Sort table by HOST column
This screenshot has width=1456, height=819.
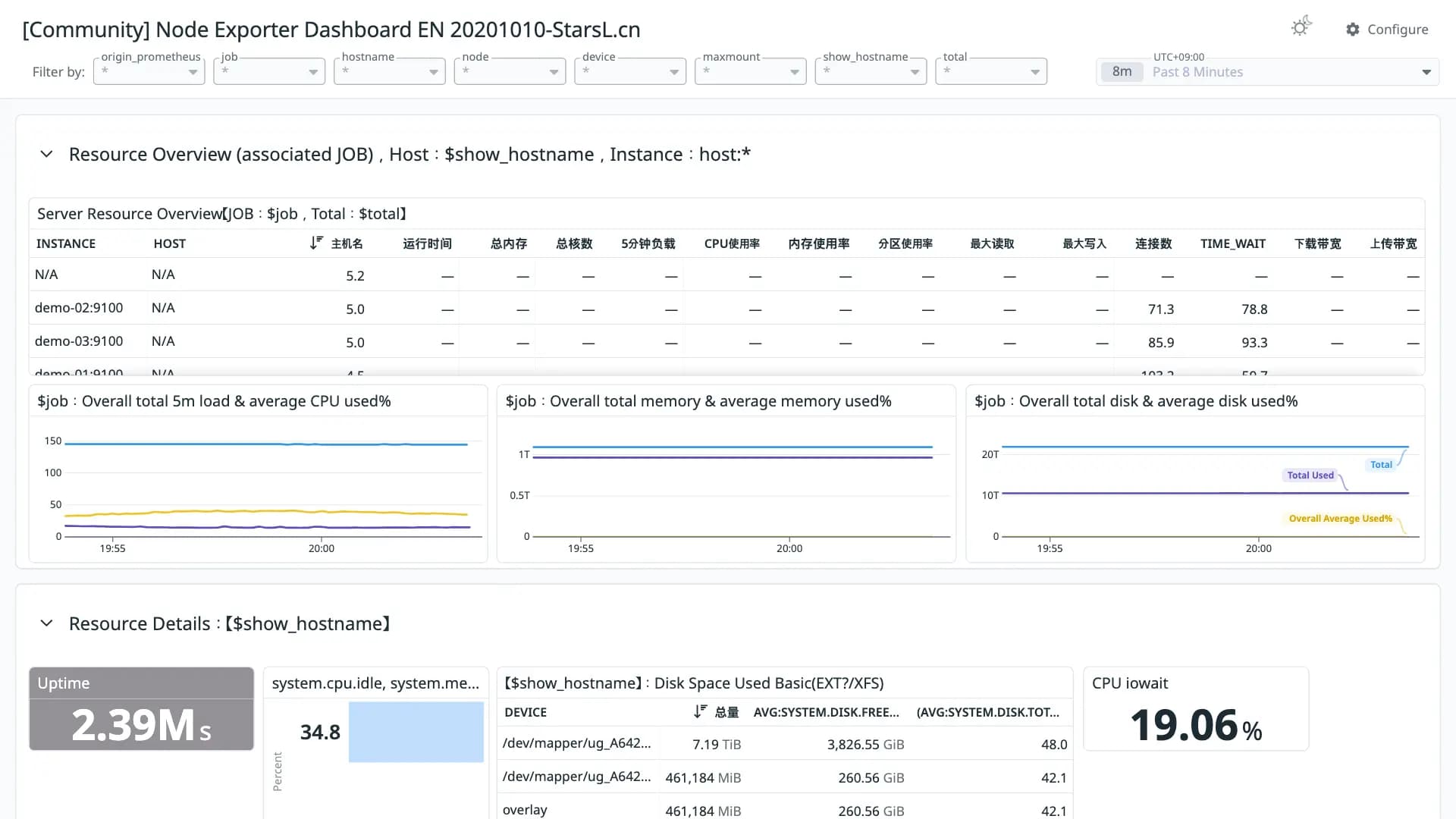pyautogui.click(x=170, y=243)
